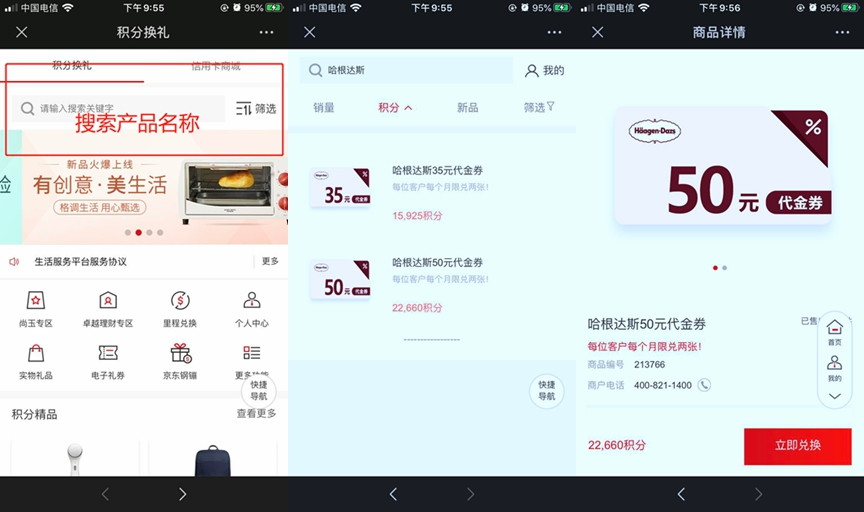This screenshot has height=512, width=864.
Task: Select fourth banner carousel dot on 积分换礼
Action: point(160,233)
